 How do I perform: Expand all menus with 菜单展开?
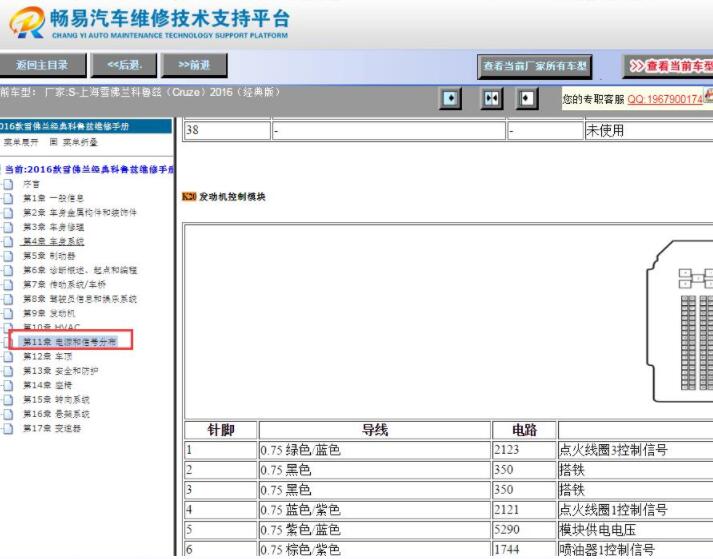click(x=21, y=142)
